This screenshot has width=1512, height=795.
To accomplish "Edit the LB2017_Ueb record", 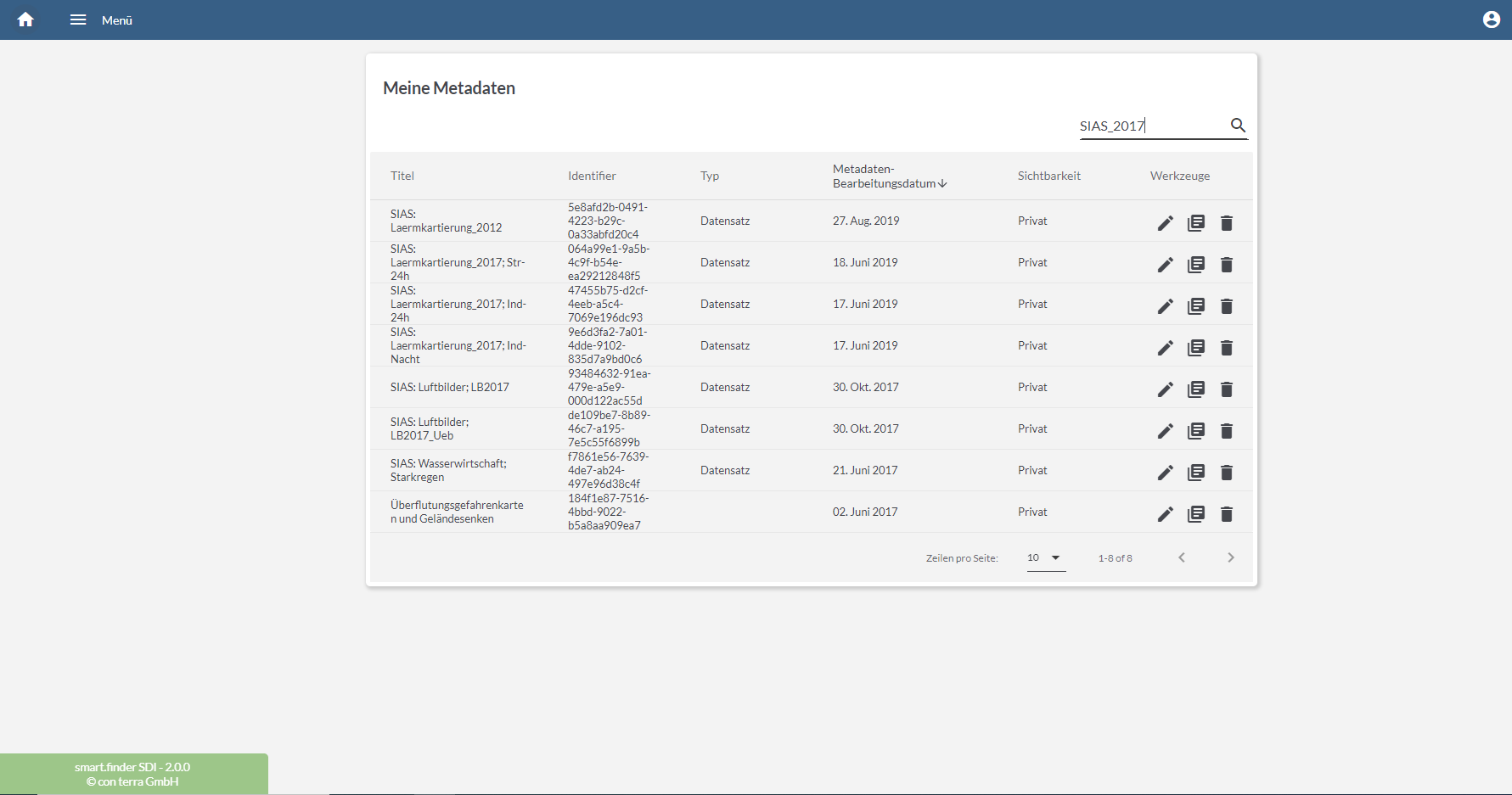I will tap(1166, 431).
